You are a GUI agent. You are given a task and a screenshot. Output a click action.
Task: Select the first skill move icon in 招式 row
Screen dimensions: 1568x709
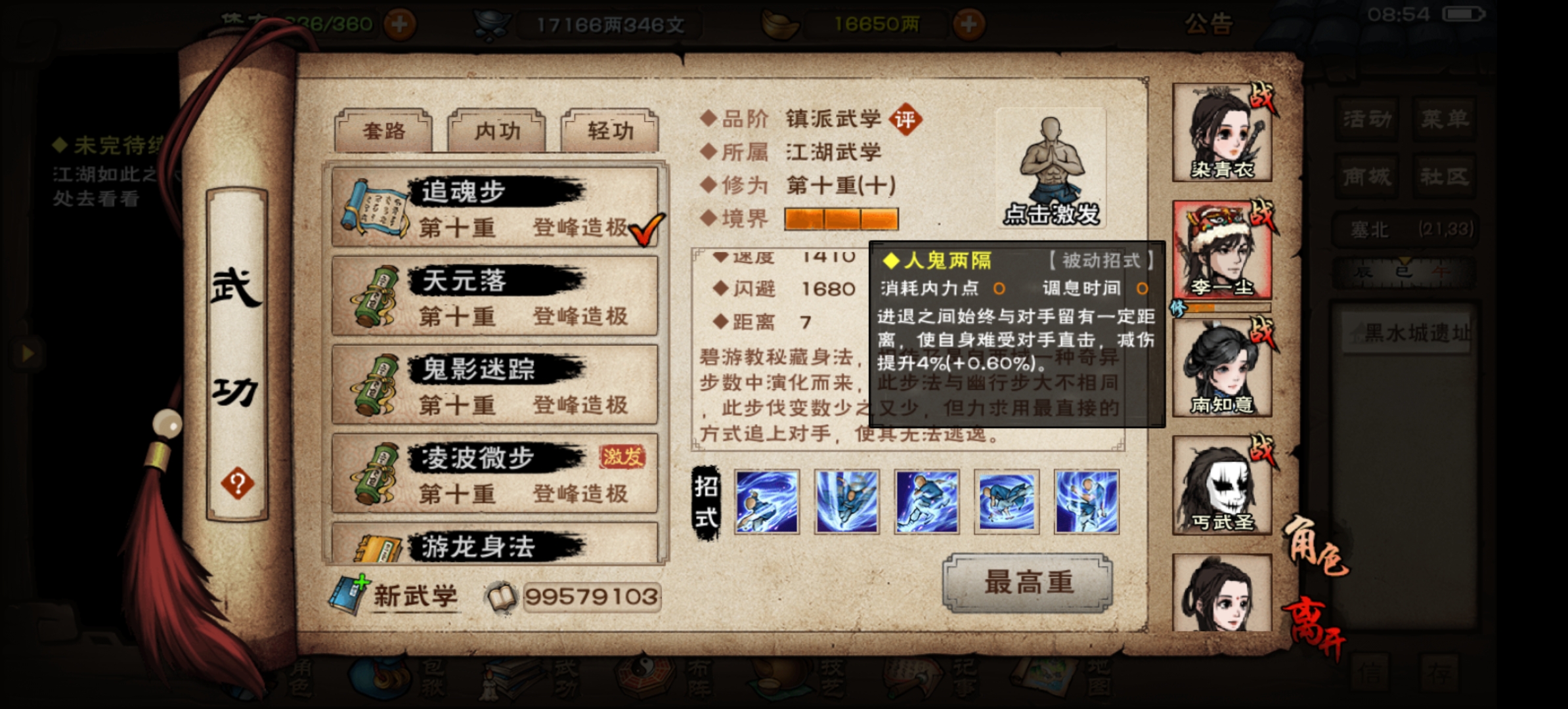(766, 502)
